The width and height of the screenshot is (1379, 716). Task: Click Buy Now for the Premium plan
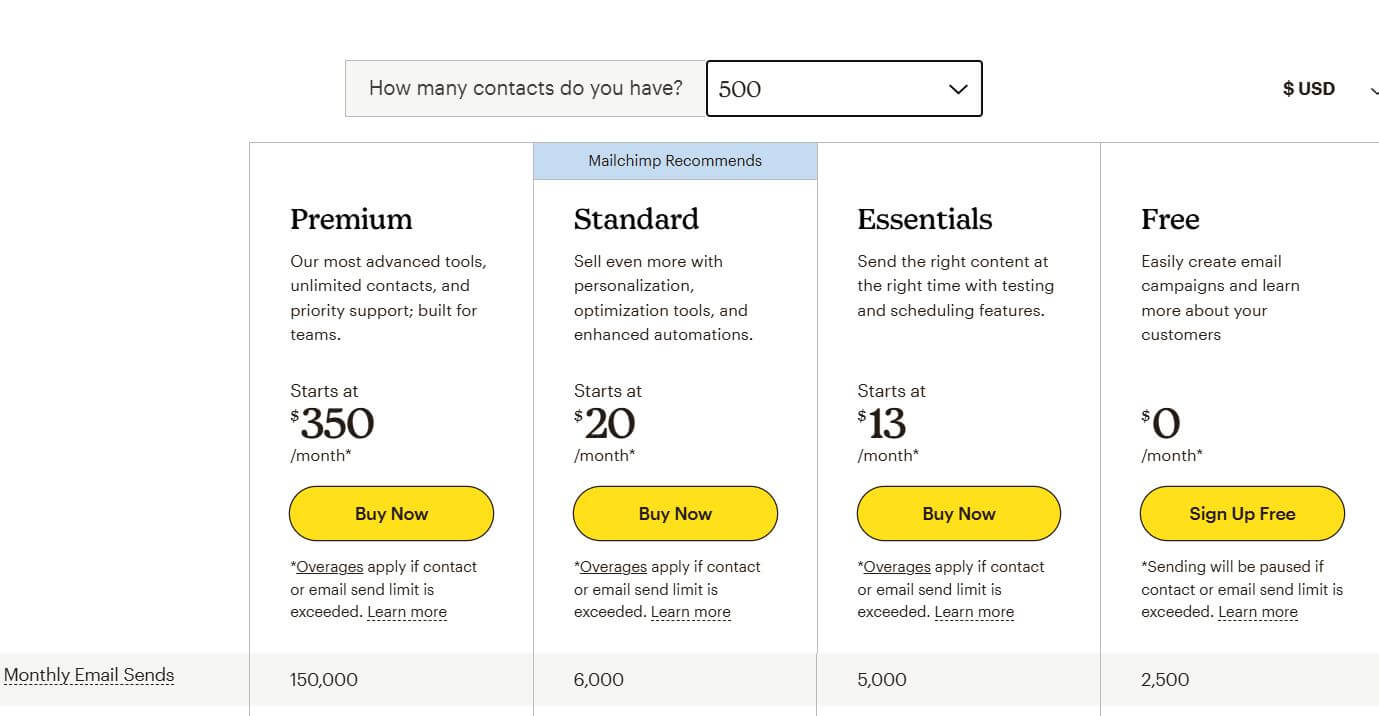391,513
